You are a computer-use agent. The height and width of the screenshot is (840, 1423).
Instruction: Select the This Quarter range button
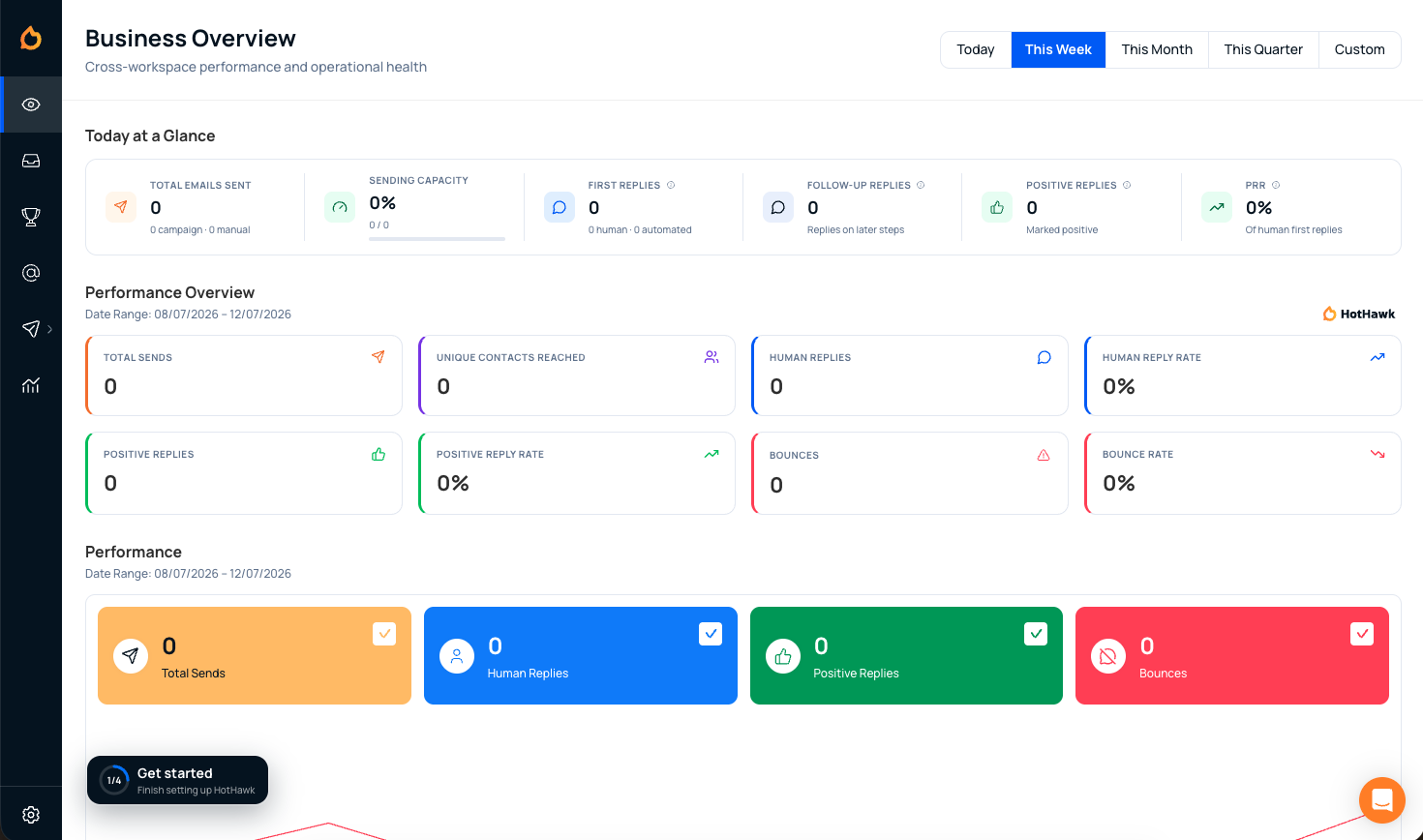pos(1263,49)
